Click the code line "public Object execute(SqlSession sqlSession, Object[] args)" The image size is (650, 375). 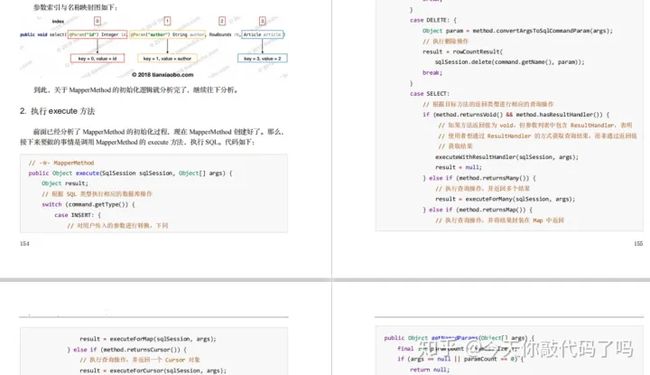[130, 173]
